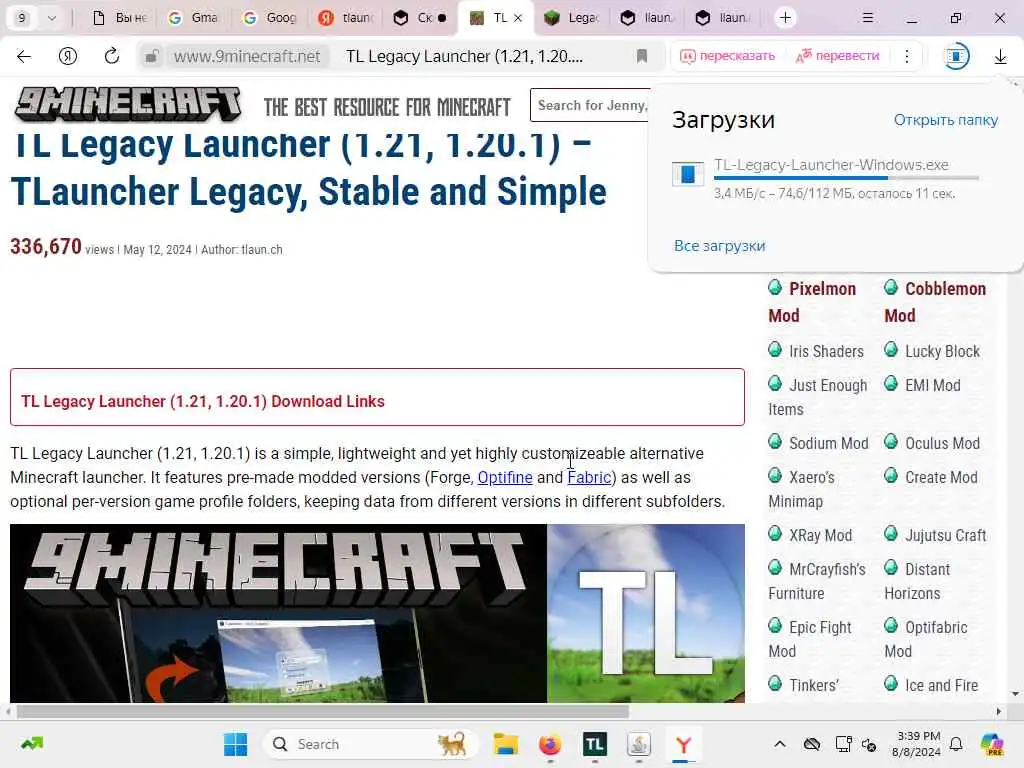Open the Java app taskbar icon
The height and width of the screenshot is (768, 1024).
click(639, 744)
